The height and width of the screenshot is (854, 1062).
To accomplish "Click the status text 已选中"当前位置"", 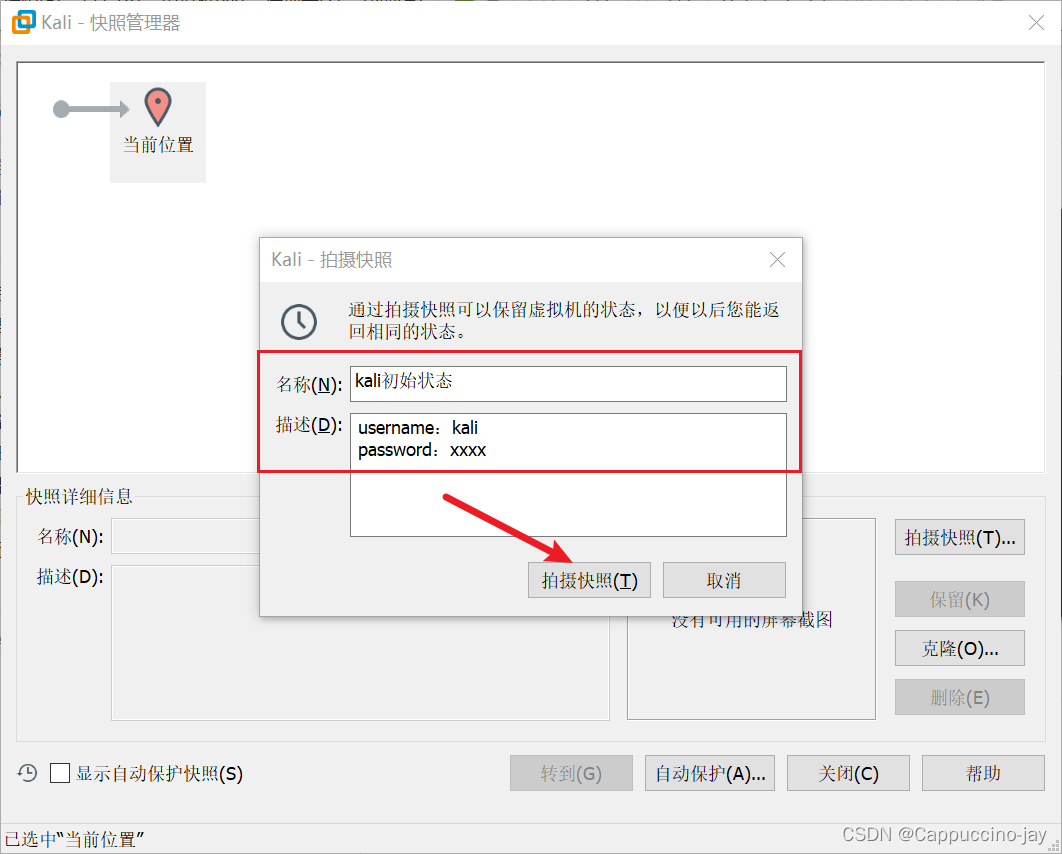I will 74,839.
